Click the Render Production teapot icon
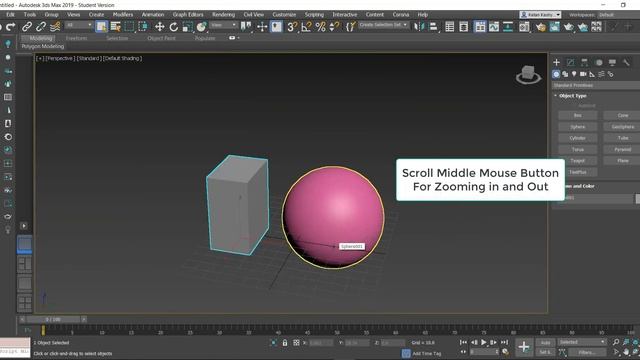640x360 pixels. (x=569, y=27)
